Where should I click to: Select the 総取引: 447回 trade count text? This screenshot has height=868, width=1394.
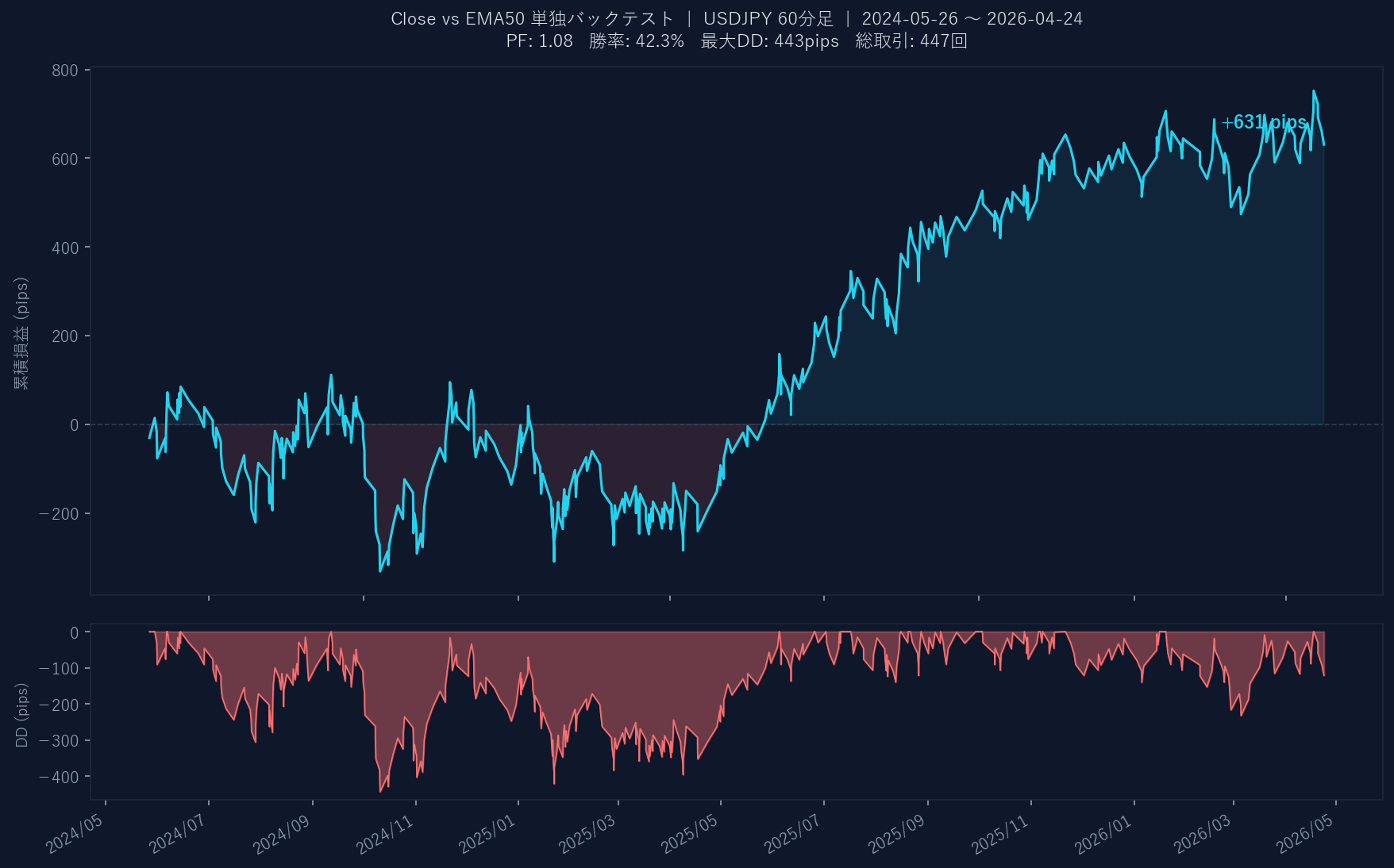click(911, 41)
